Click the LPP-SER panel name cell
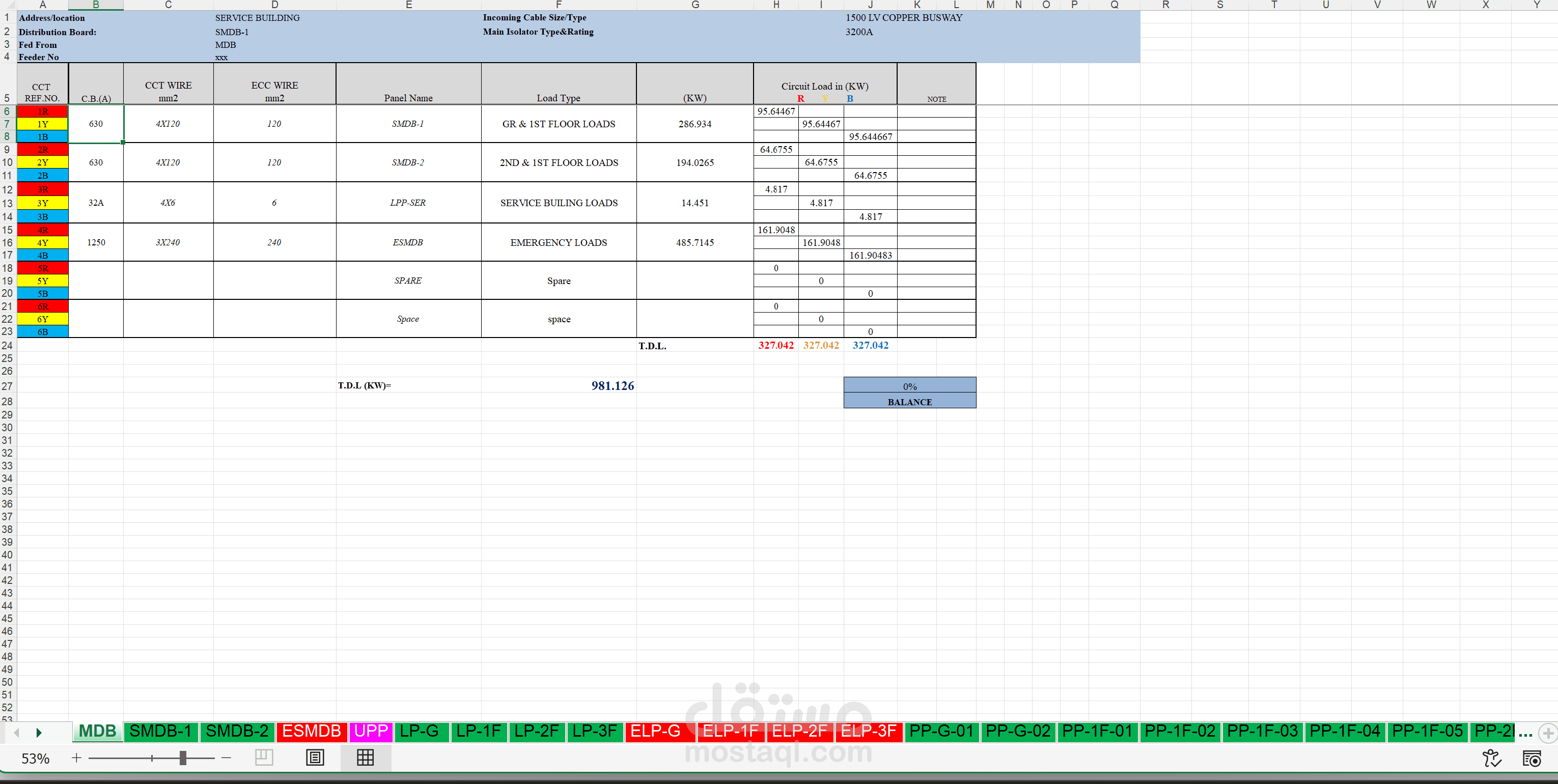The image size is (1558, 784). 408,203
